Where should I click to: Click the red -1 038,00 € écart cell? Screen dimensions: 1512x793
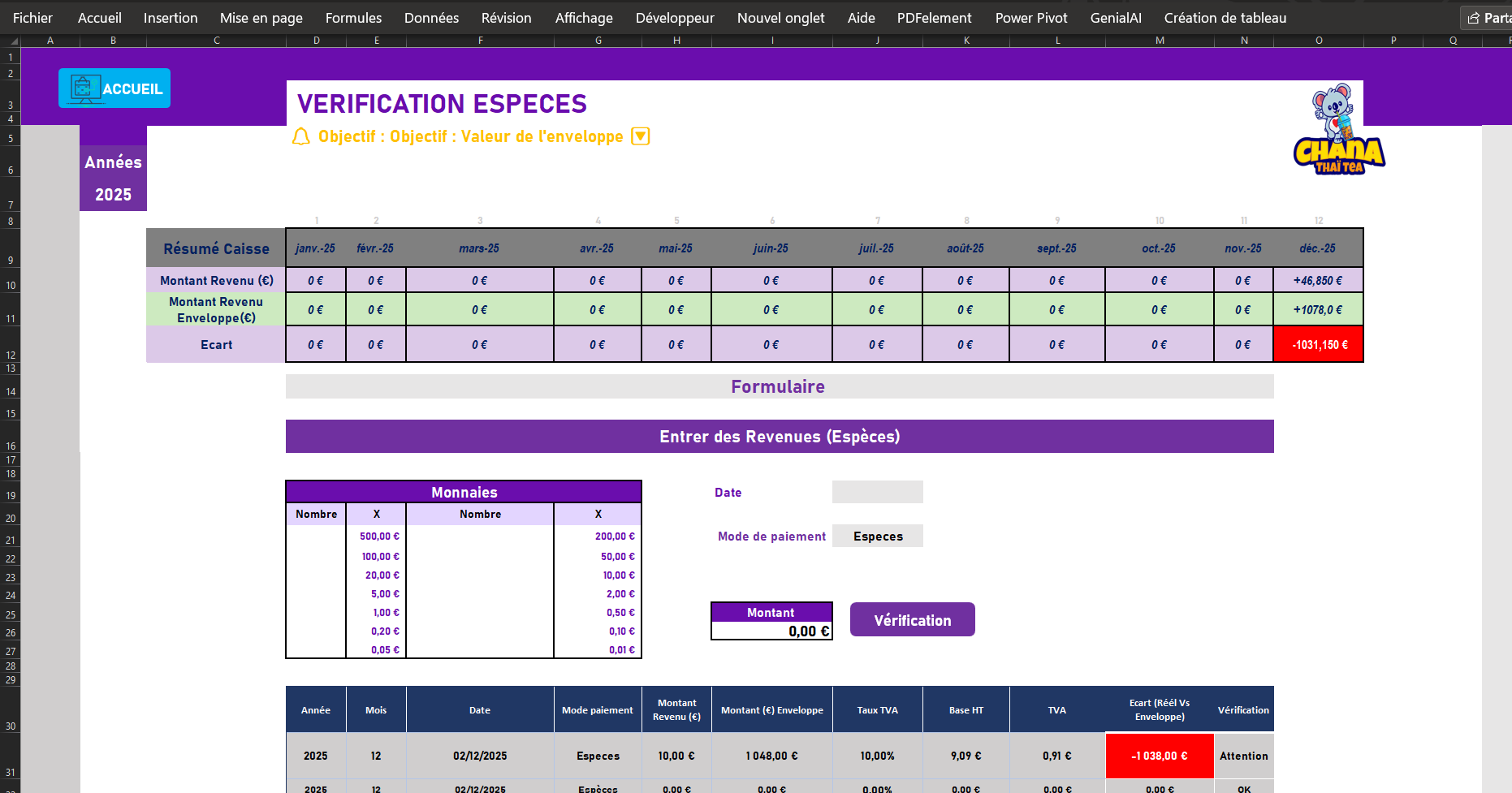click(x=1159, y=756)
